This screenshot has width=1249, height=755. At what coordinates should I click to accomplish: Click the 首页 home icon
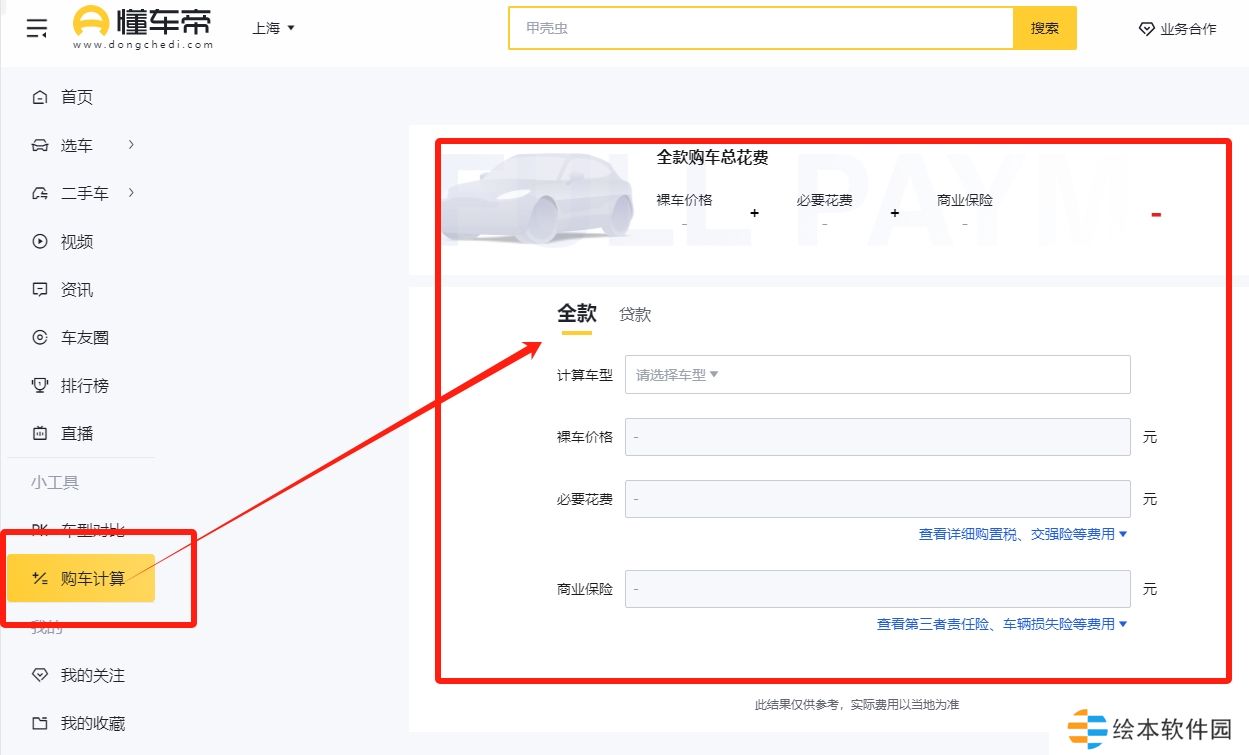click(40, 97)
